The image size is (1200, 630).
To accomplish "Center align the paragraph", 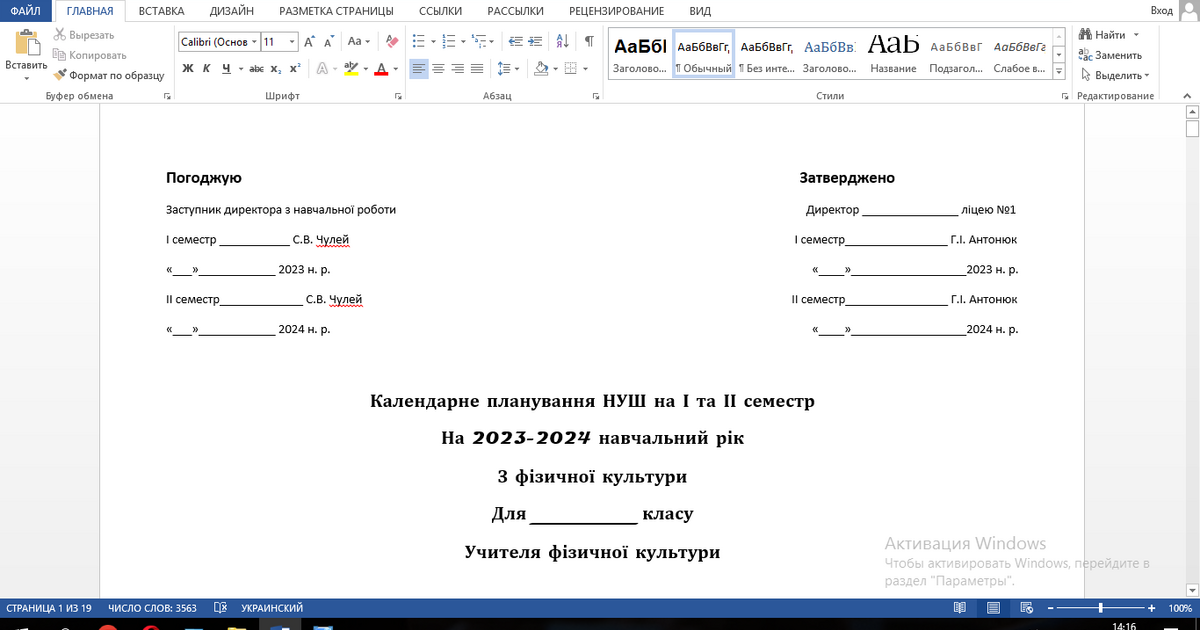I will (x=436, y=68).
